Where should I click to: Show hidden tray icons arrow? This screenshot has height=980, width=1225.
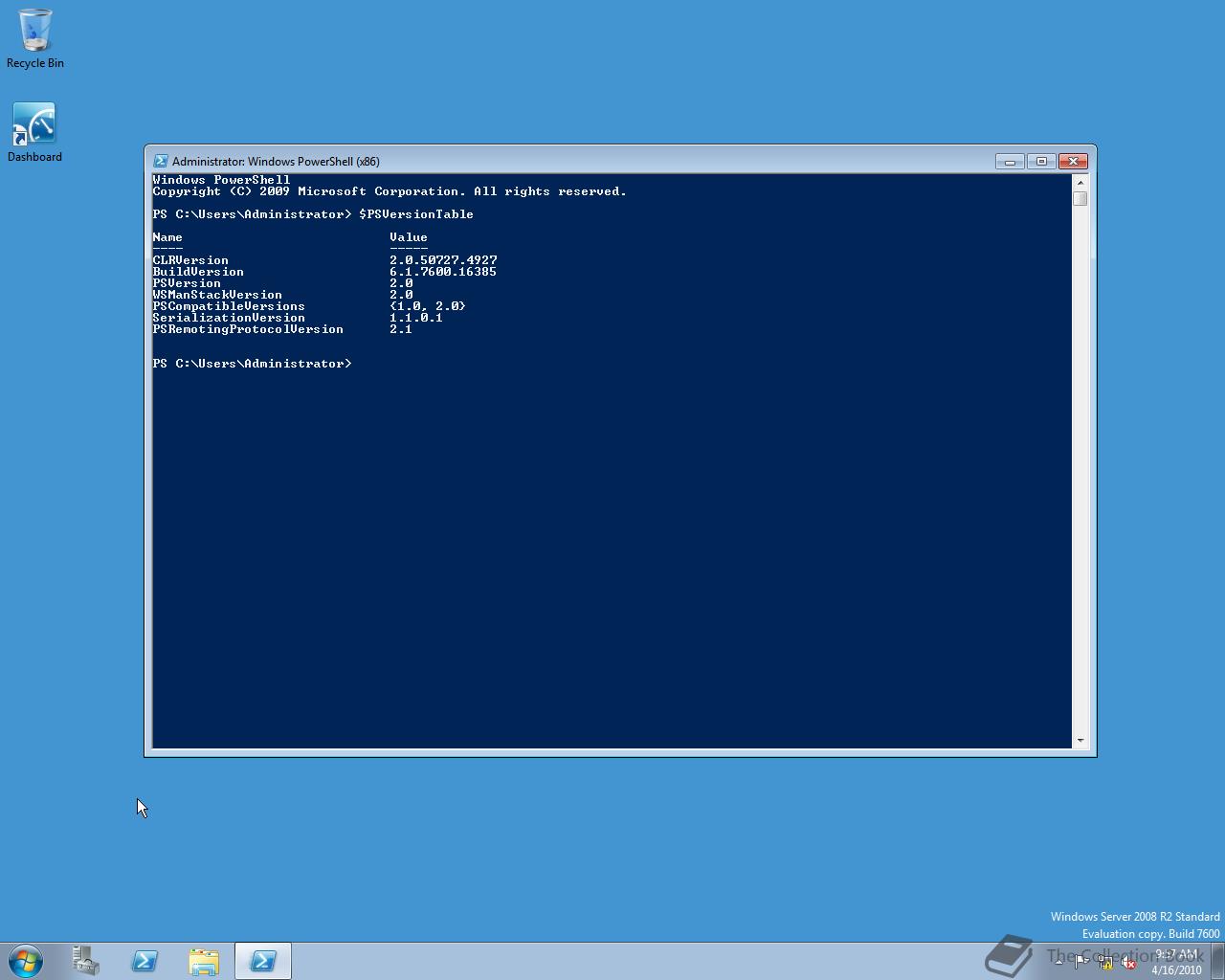pyautogui.click(x=1058, y=962)
